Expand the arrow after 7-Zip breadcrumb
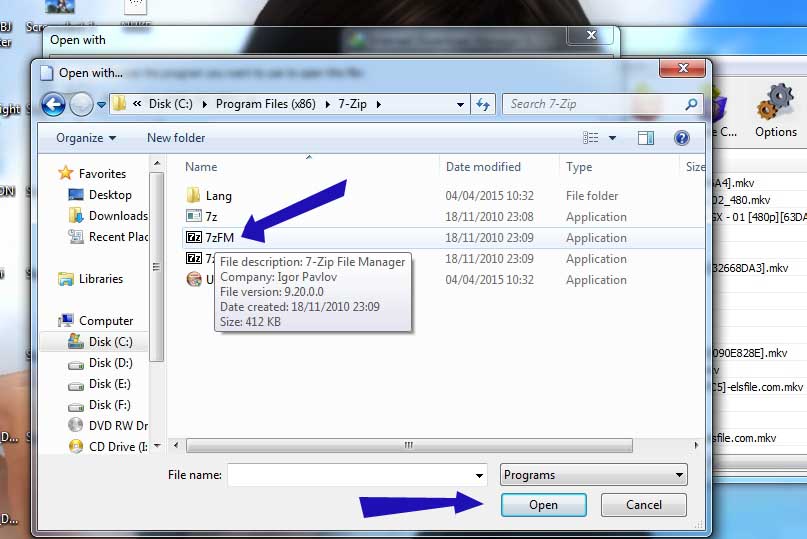807x539 pixels. (379, 105)
